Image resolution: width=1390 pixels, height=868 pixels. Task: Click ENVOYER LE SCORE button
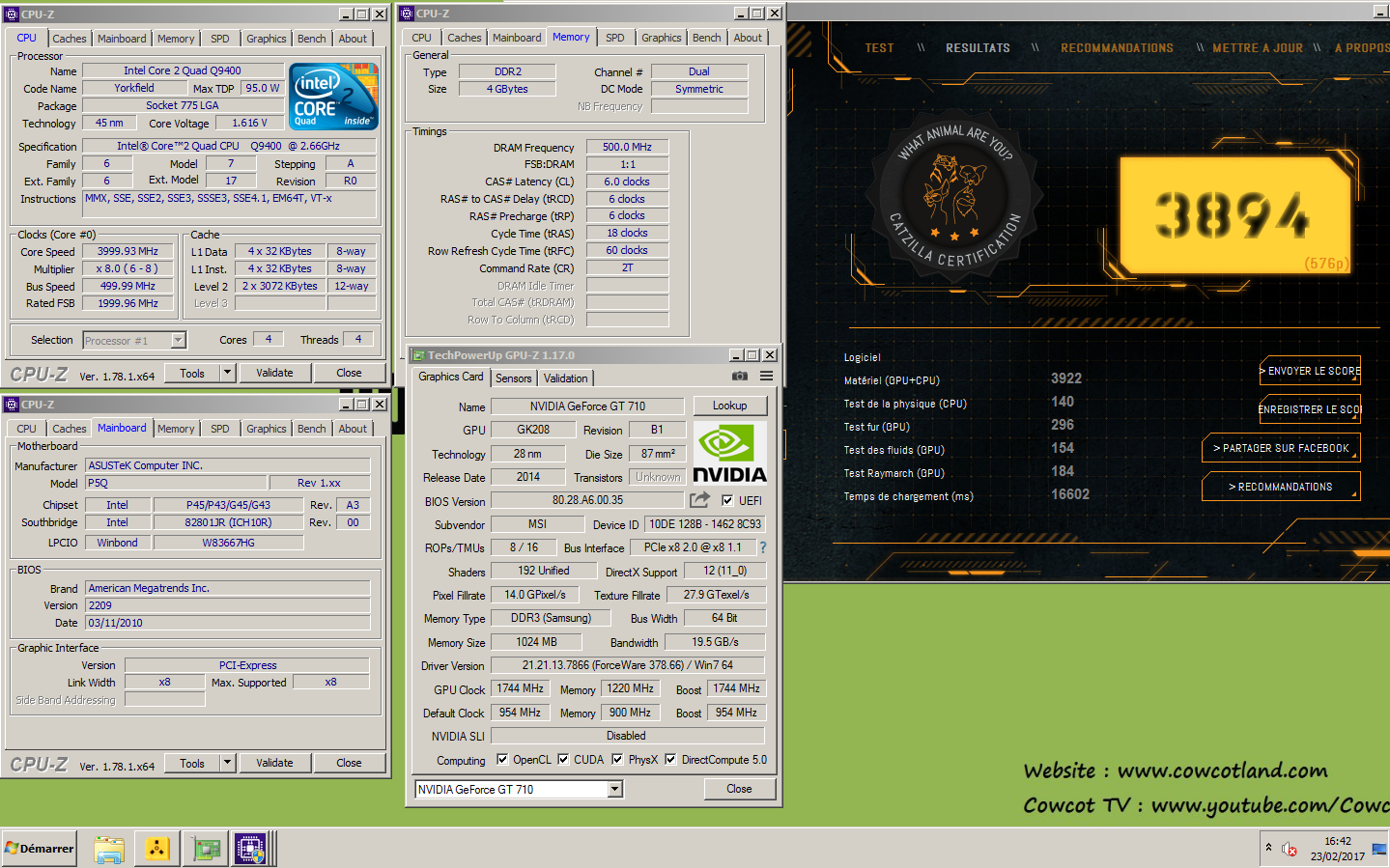pos(1310,371)
